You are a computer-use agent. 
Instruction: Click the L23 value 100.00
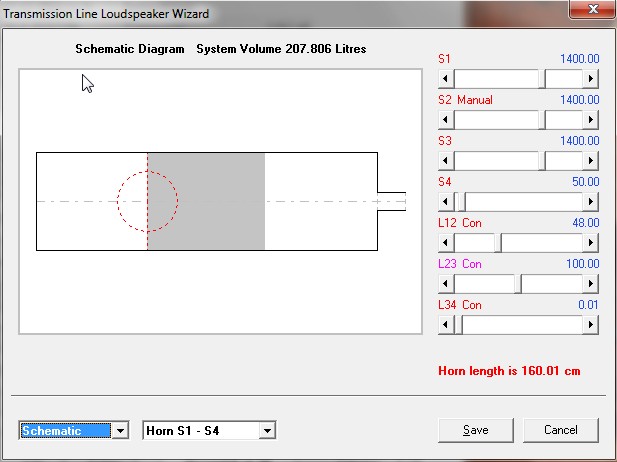(x=582, y=264)
